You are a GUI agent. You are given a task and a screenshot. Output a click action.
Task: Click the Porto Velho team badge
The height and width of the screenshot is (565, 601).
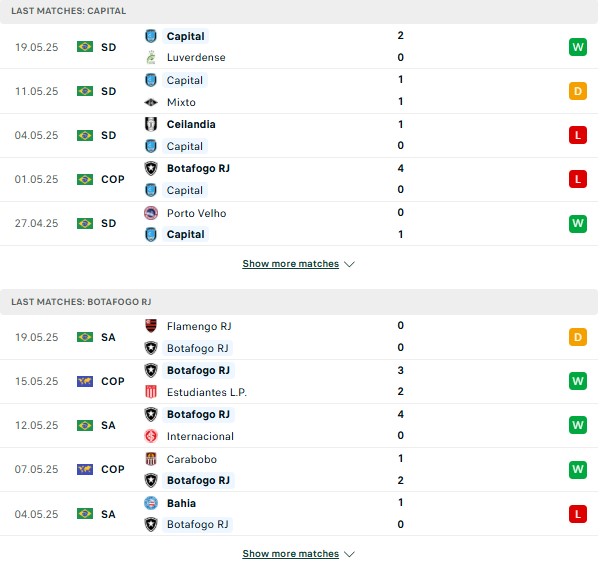151,213
